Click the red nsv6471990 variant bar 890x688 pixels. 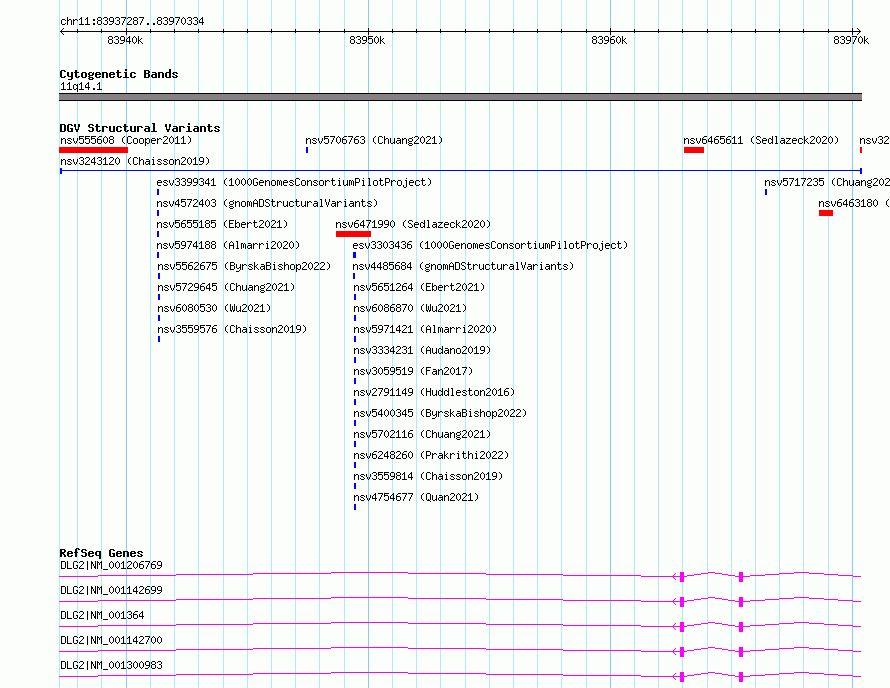click(x=353, y=234)
